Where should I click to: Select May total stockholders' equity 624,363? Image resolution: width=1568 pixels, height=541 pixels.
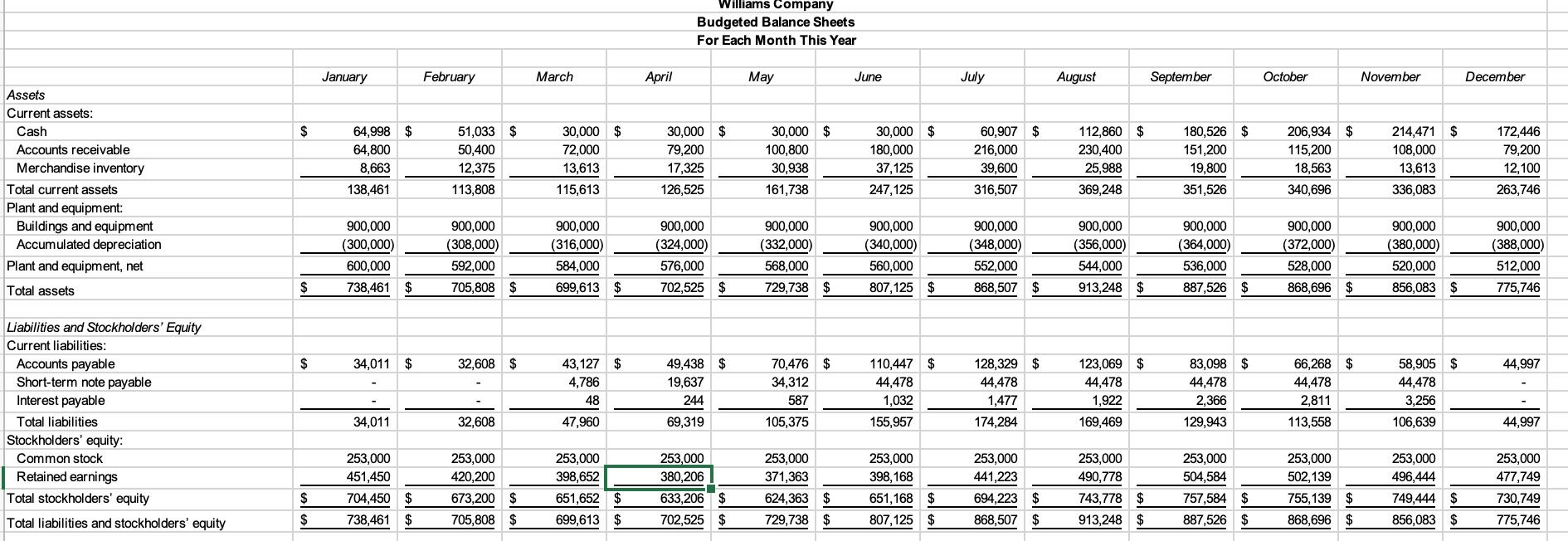click(786, 498)
